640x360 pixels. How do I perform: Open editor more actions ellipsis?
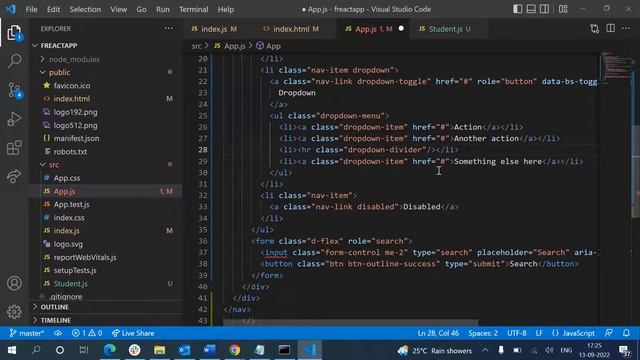[626, 29]
